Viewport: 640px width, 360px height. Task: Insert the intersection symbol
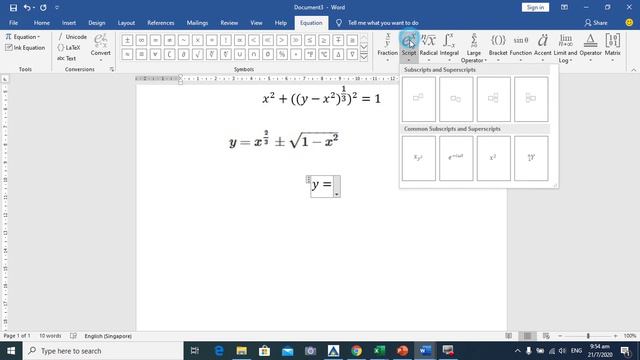coord(253,54)
